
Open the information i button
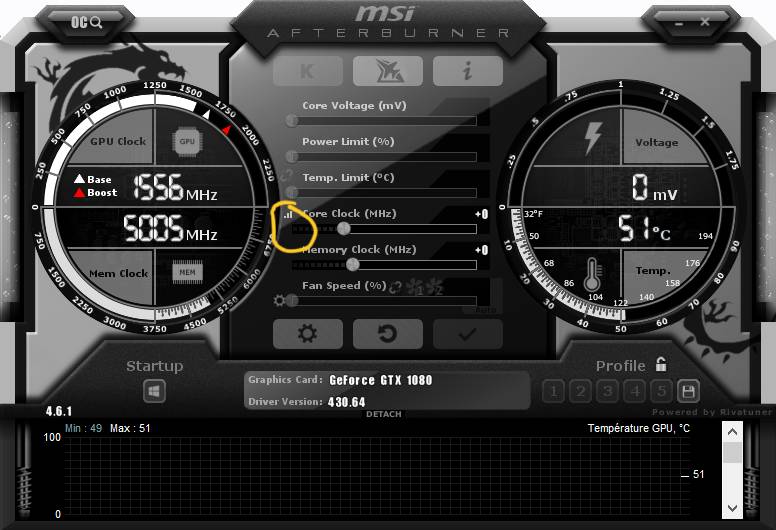tap(468, 71)
